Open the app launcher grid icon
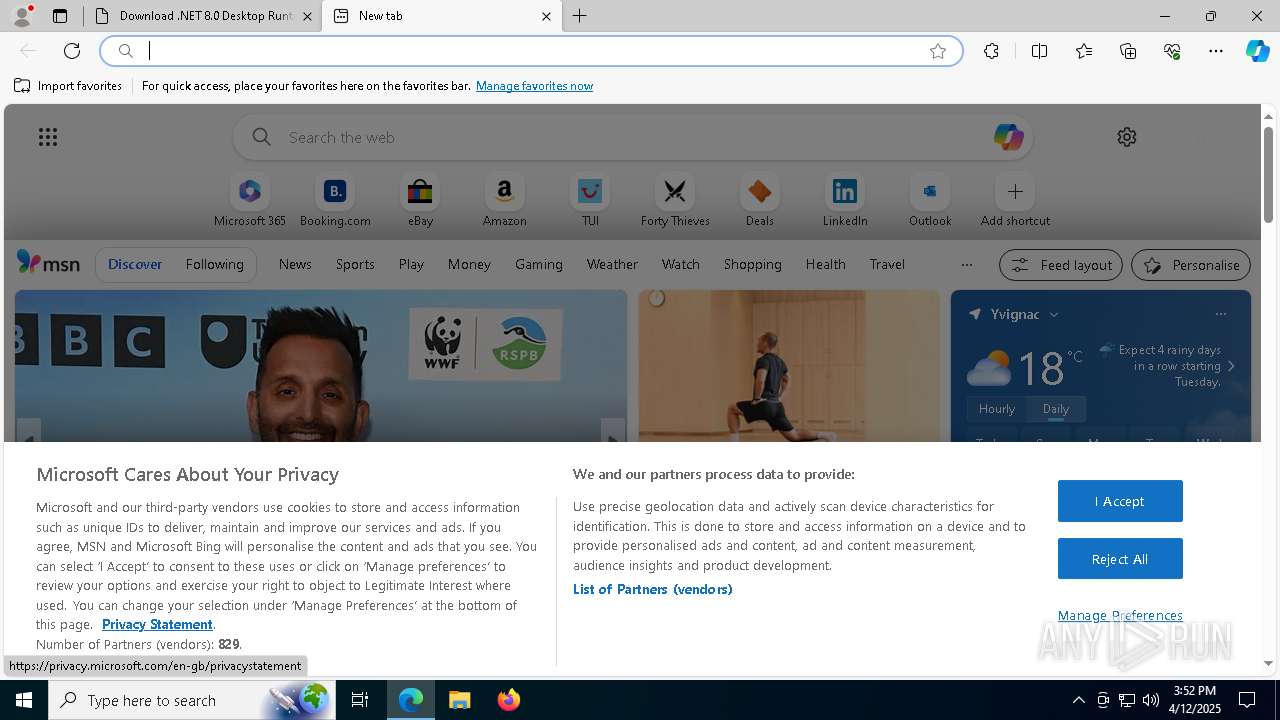Viewport: 1280px width, 720px height. coord(48,137)
